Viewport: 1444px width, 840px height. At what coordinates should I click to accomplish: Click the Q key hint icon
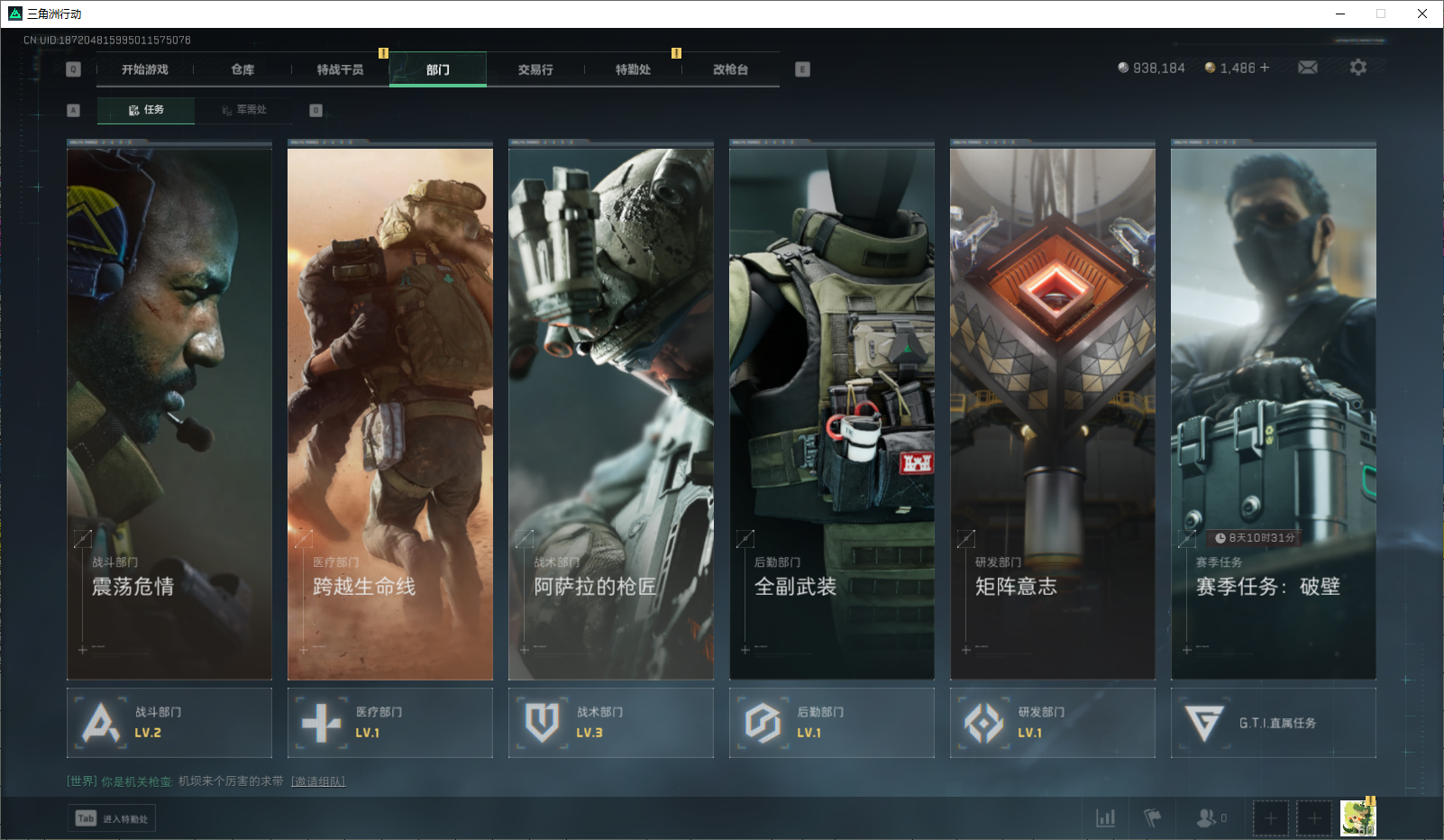[74, 69]
